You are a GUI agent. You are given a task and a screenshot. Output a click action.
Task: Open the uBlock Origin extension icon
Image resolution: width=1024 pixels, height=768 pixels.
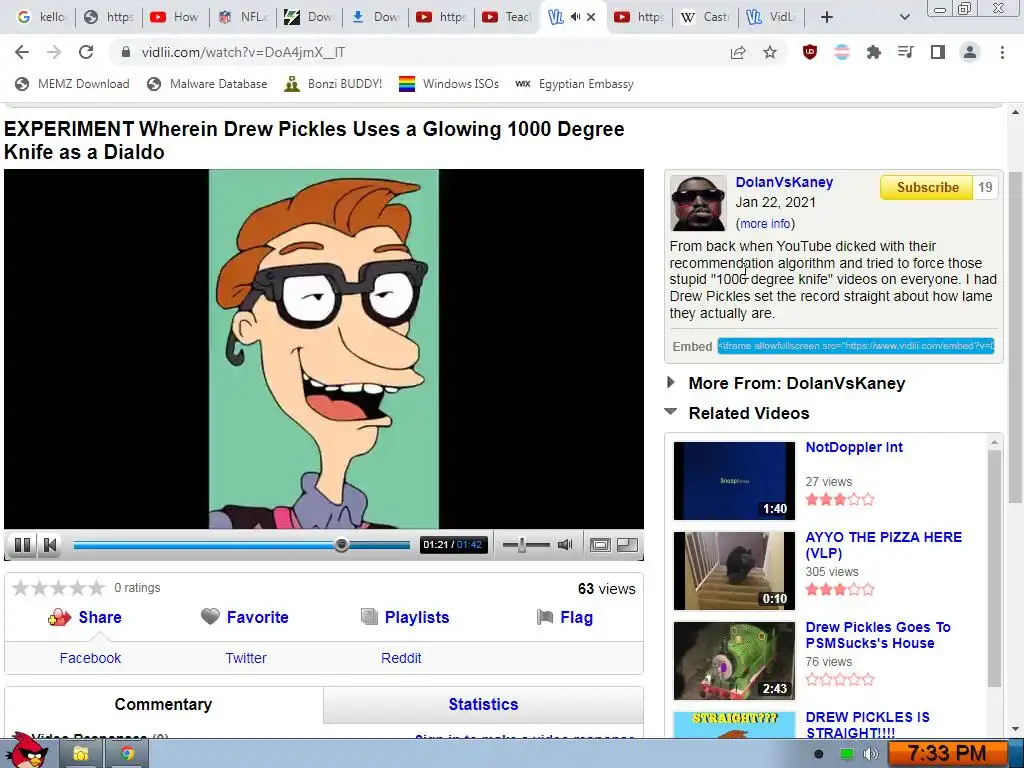click(810, 52)
